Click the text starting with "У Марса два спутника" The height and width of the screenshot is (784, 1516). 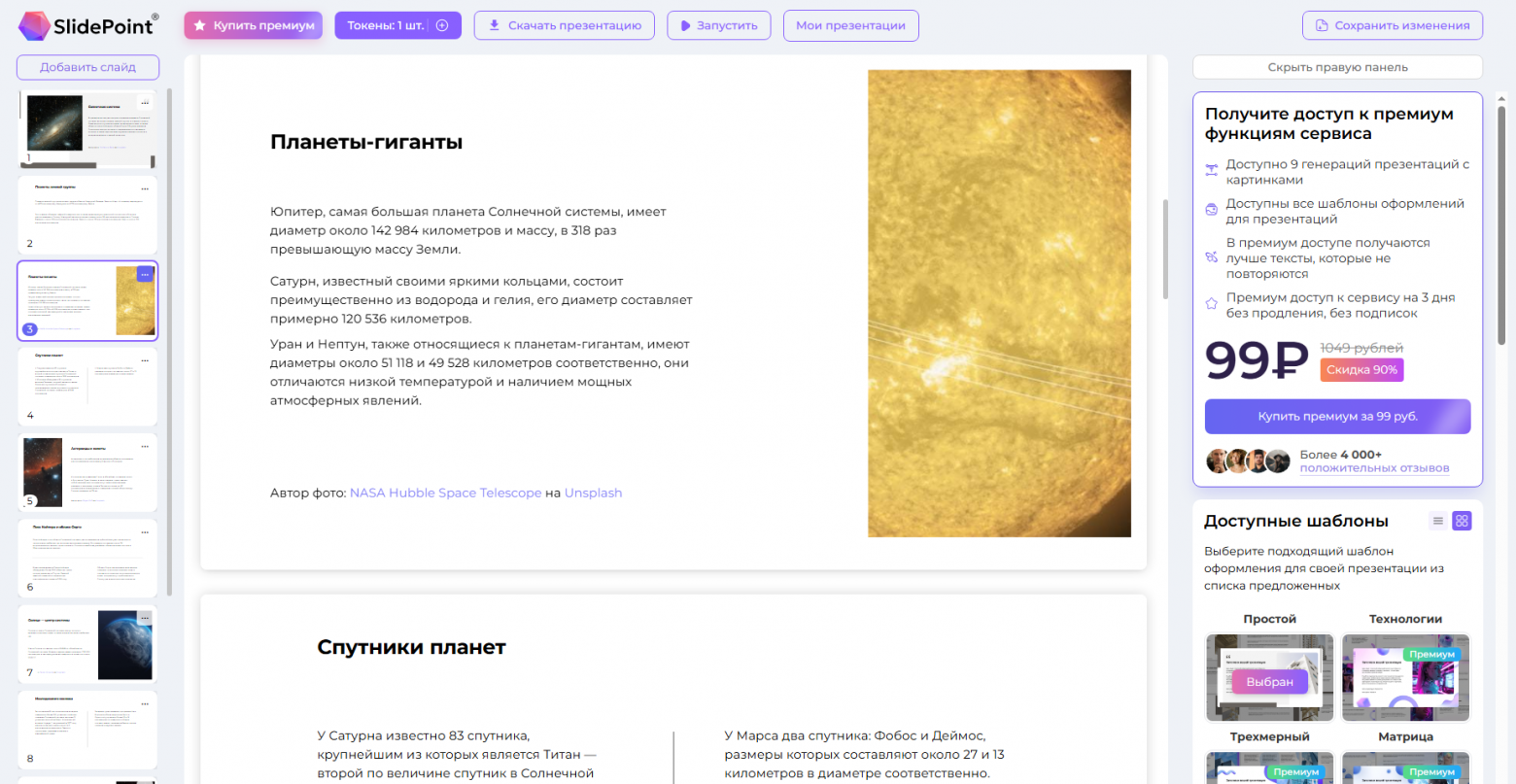865,755
